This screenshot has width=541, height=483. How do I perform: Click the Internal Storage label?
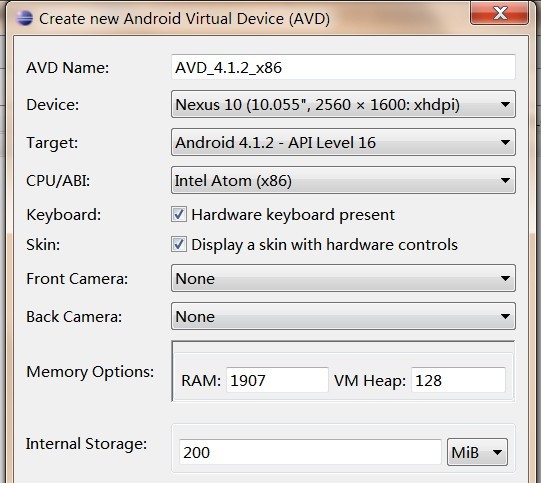[x=86, y=444]
